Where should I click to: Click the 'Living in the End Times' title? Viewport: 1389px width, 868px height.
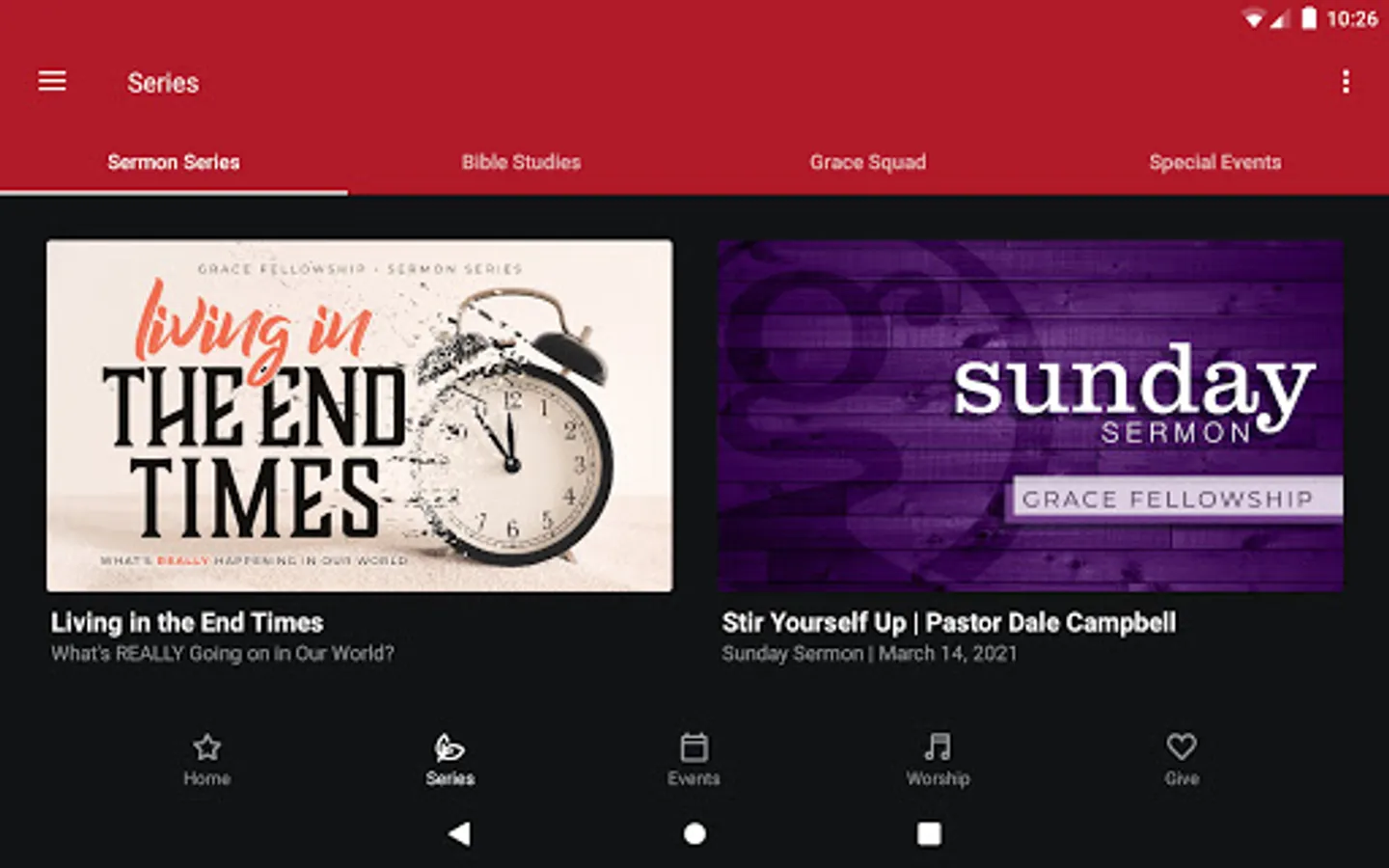tap(187, 623)
